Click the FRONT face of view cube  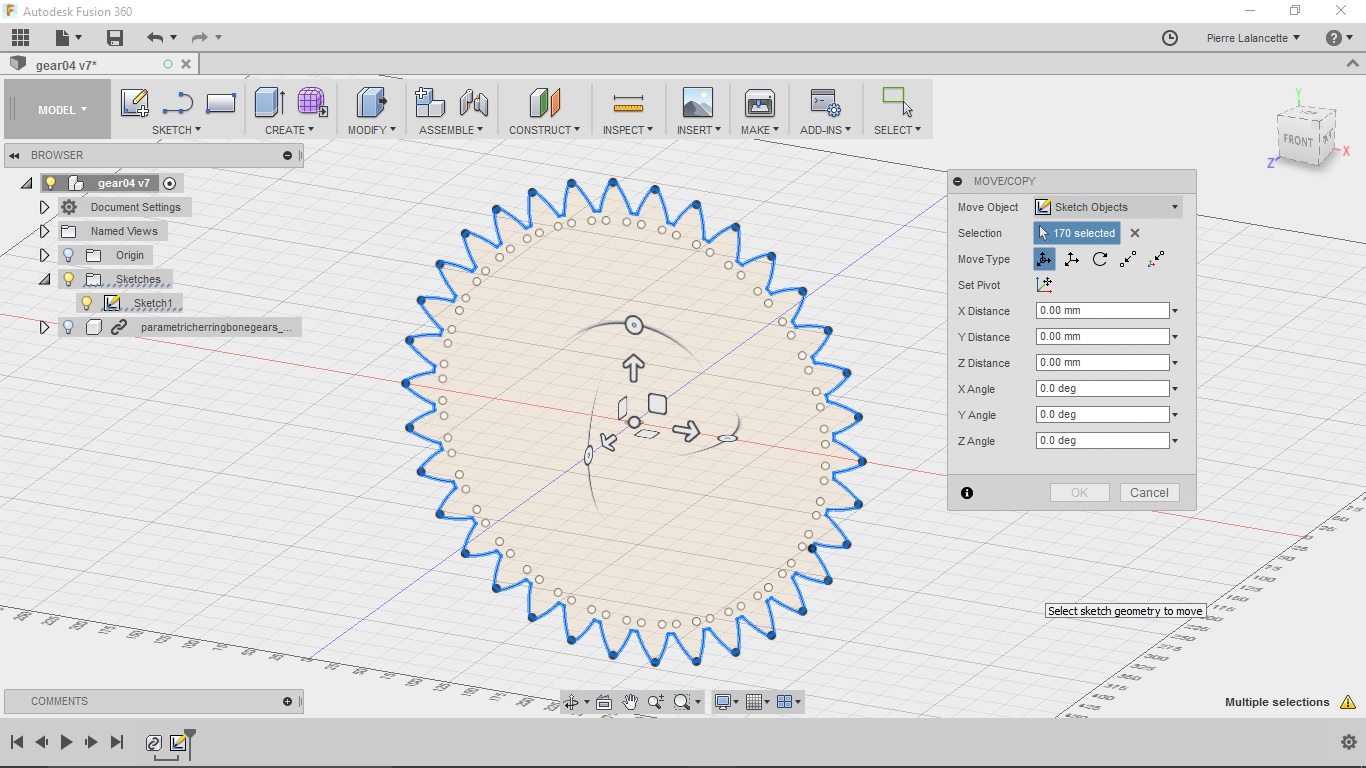[x=1298, y=141]
